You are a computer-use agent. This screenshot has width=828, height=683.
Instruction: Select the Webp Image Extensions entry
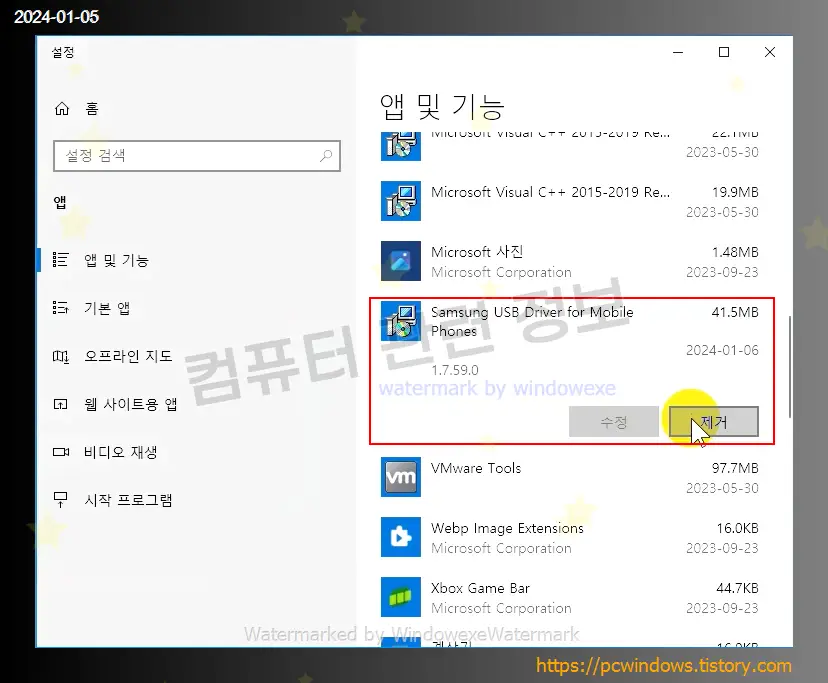click(x=569, y=537)
